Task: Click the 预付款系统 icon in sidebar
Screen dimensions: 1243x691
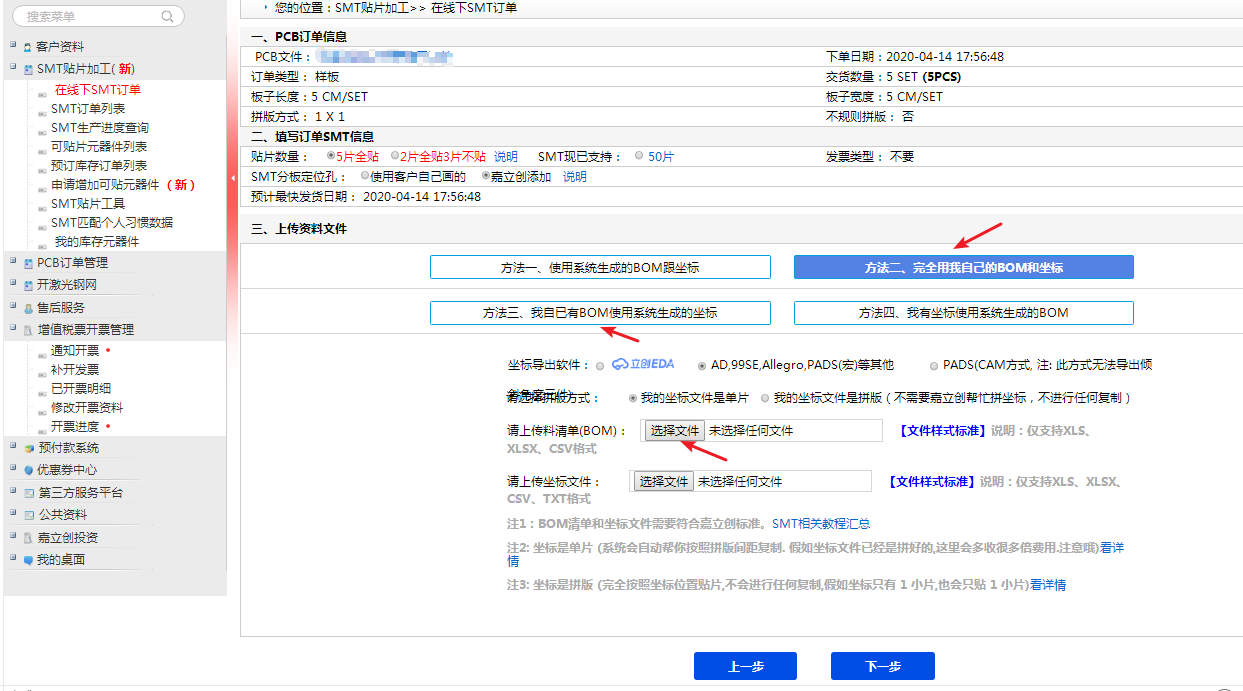Action: 28,448
